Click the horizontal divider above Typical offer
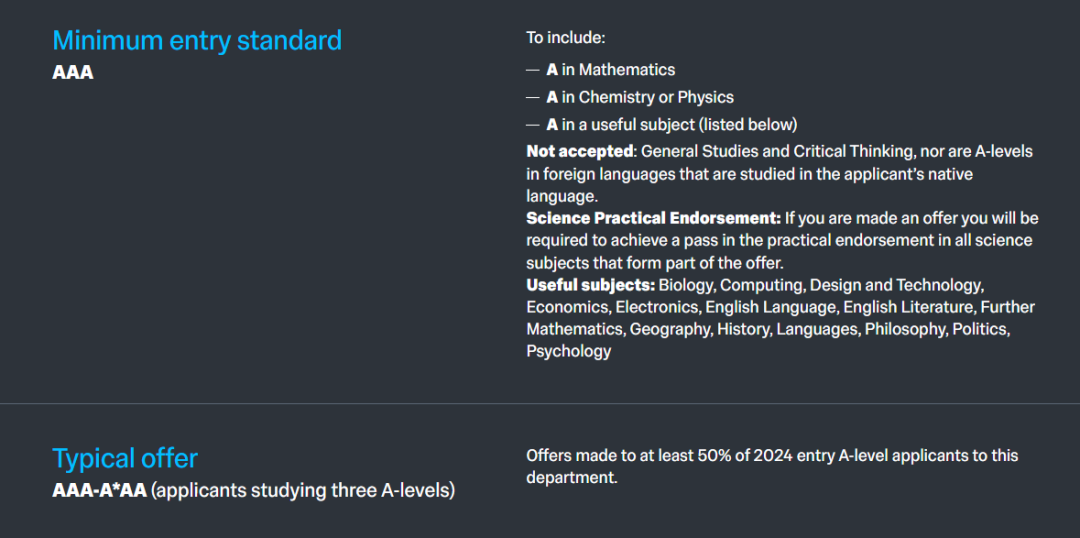The height and width of the screenshot is (538, 1080). pos(540,403)
